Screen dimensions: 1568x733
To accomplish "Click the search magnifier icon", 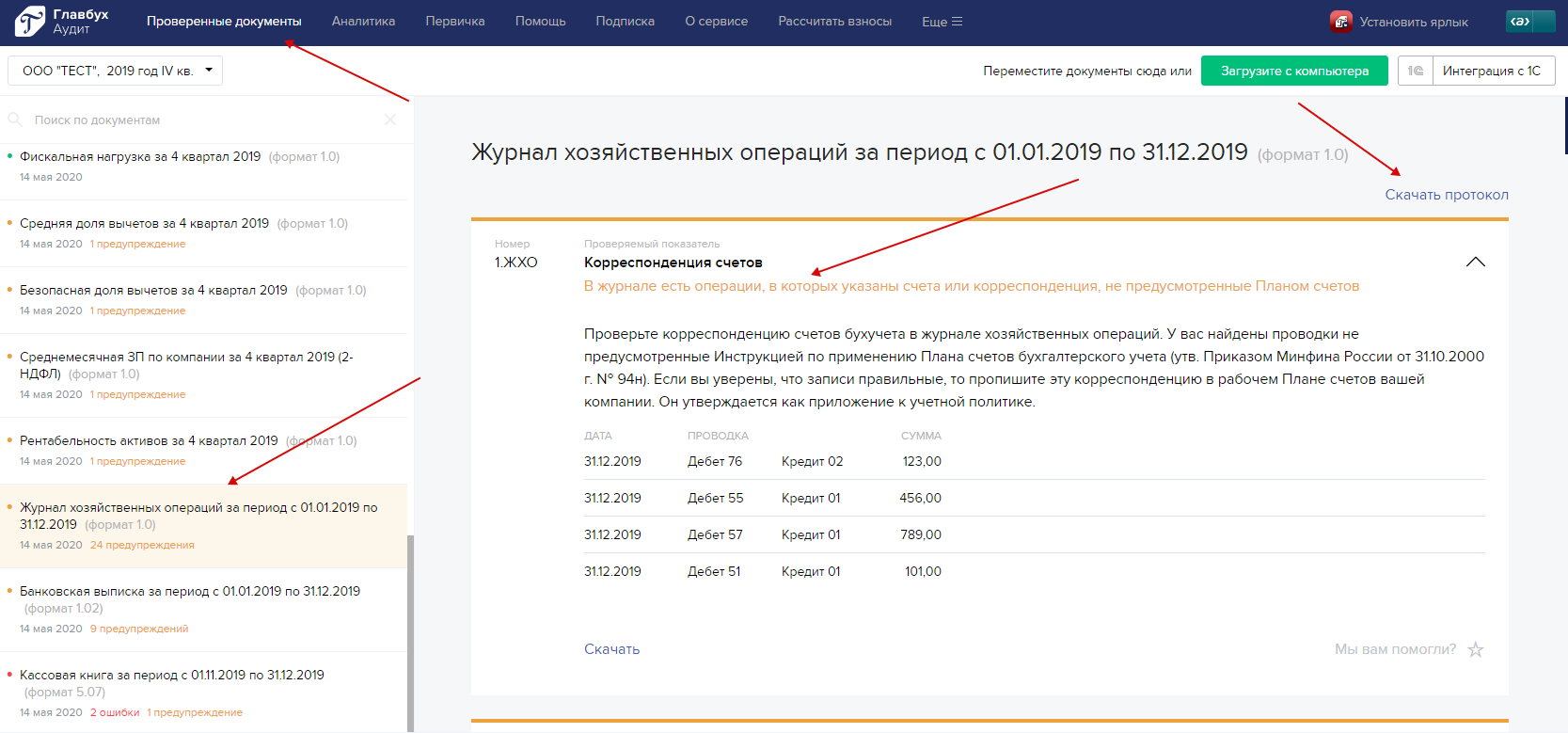I will (x=15, y=120).
